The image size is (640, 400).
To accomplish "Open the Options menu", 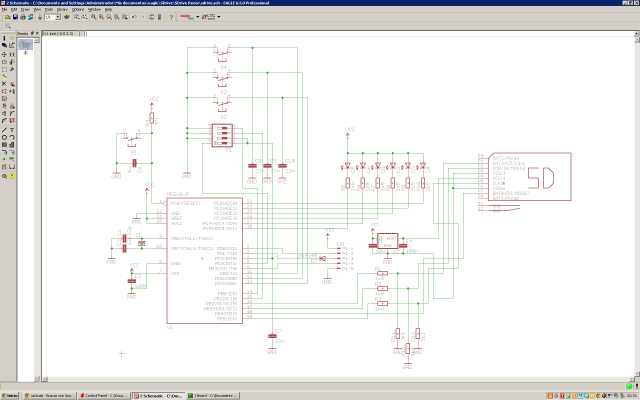I will (x=78, y=9).
